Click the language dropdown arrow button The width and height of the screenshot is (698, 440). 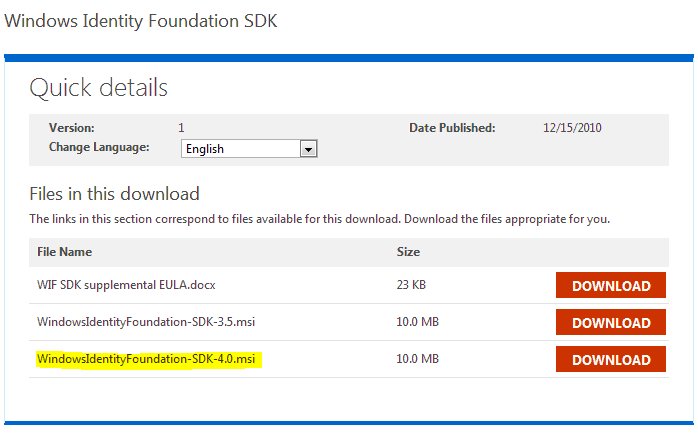(x=309, y=149)
